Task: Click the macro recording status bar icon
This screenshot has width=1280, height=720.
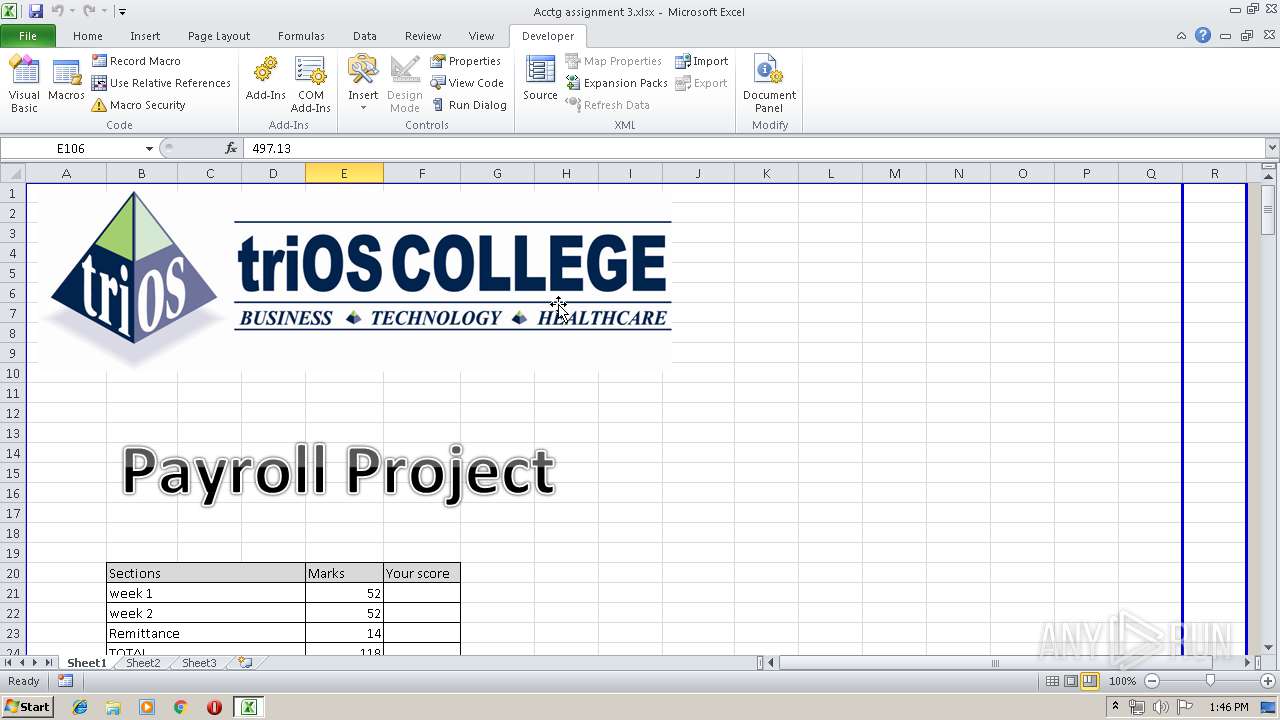Action: [x=65, y=681]
